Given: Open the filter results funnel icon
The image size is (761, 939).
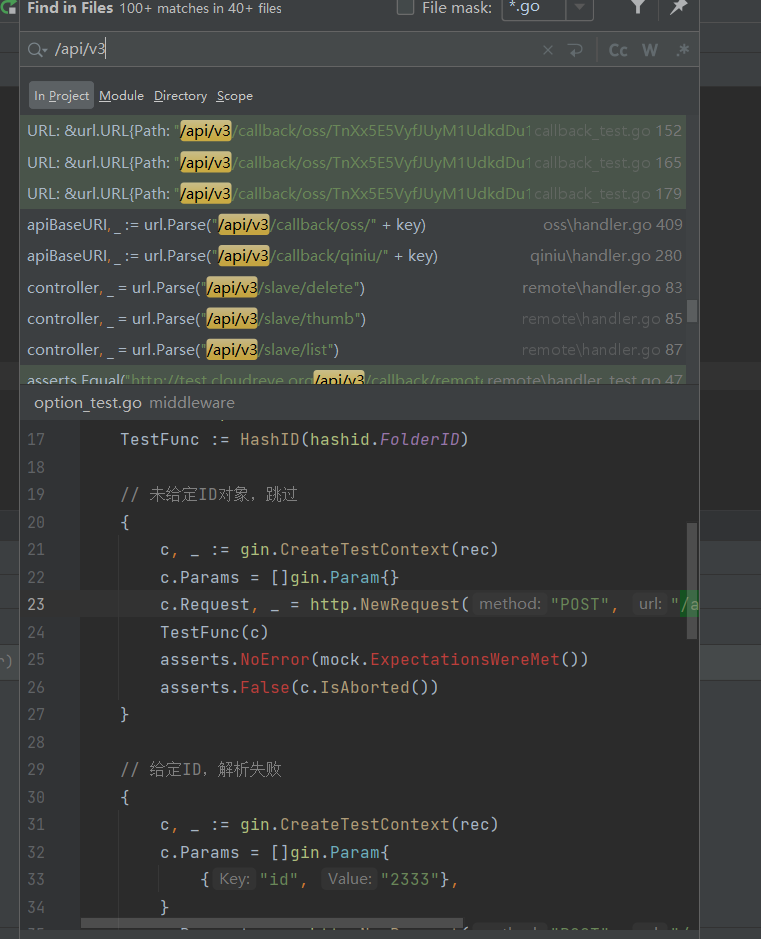Looking at the screenshot, I should tap(638, 9).
